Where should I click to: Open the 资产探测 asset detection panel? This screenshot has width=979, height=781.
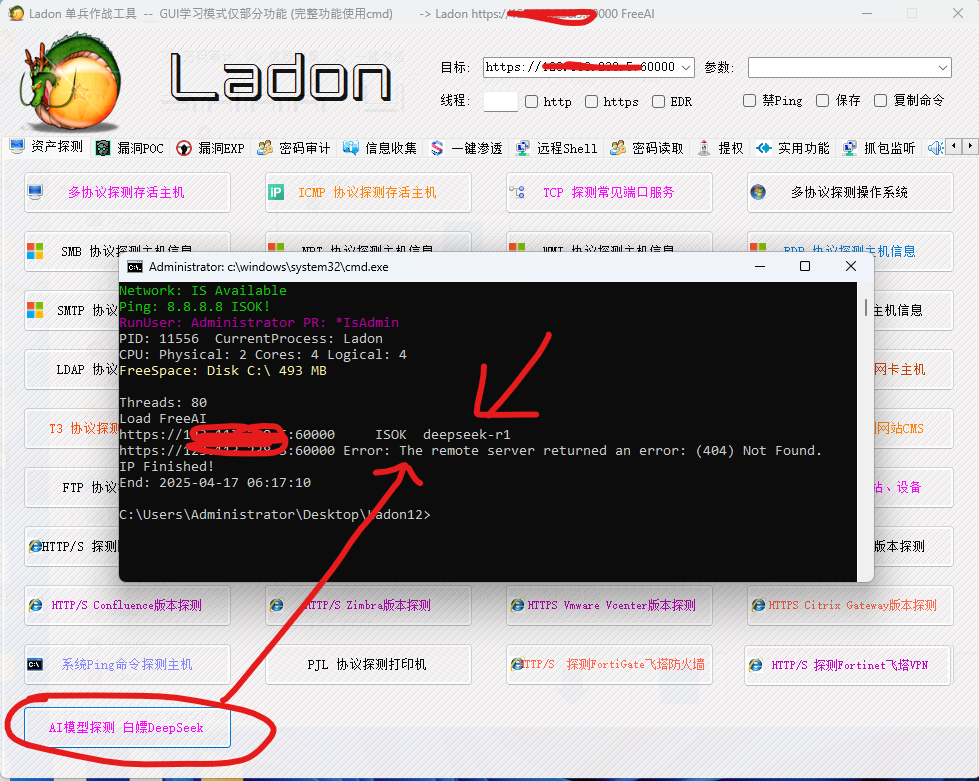pos(49,146)
